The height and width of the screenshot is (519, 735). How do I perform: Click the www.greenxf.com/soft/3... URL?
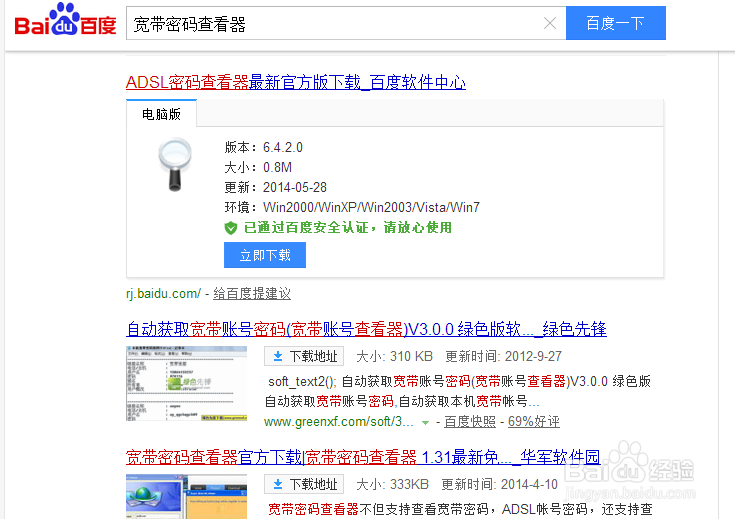pos(339,421)
